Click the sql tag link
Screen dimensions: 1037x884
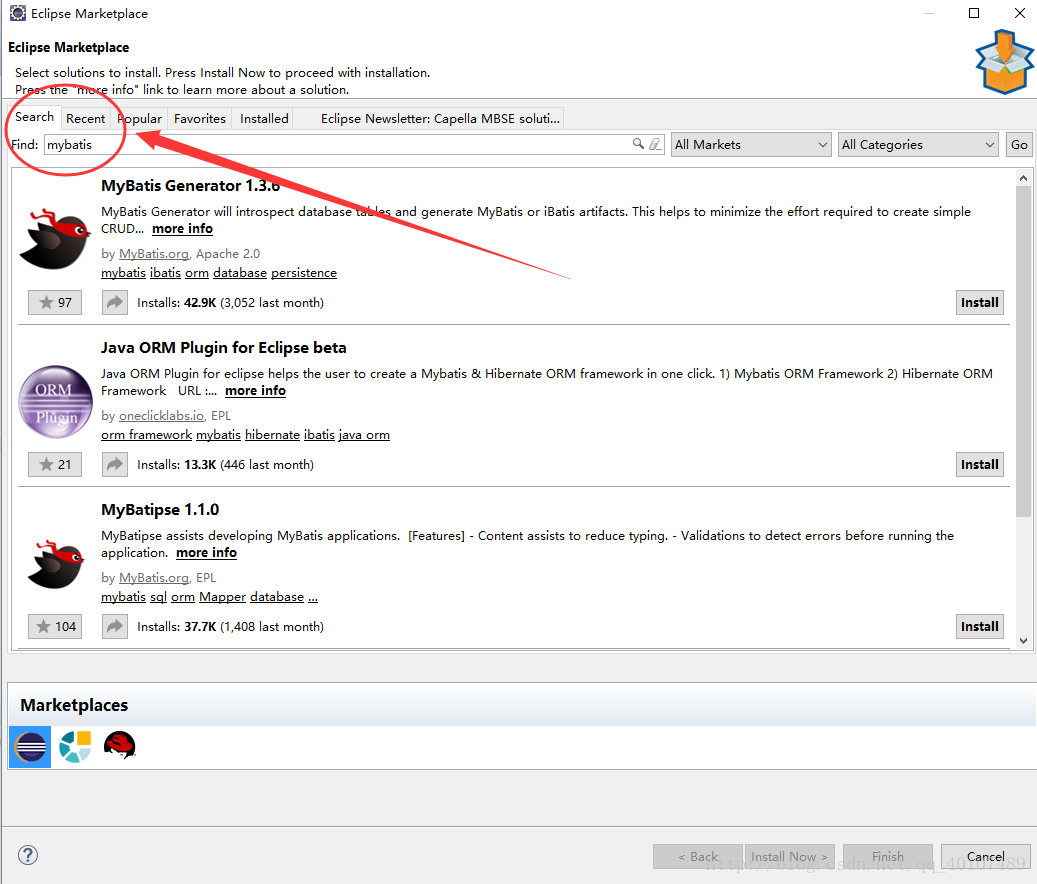tap(159, 597)
